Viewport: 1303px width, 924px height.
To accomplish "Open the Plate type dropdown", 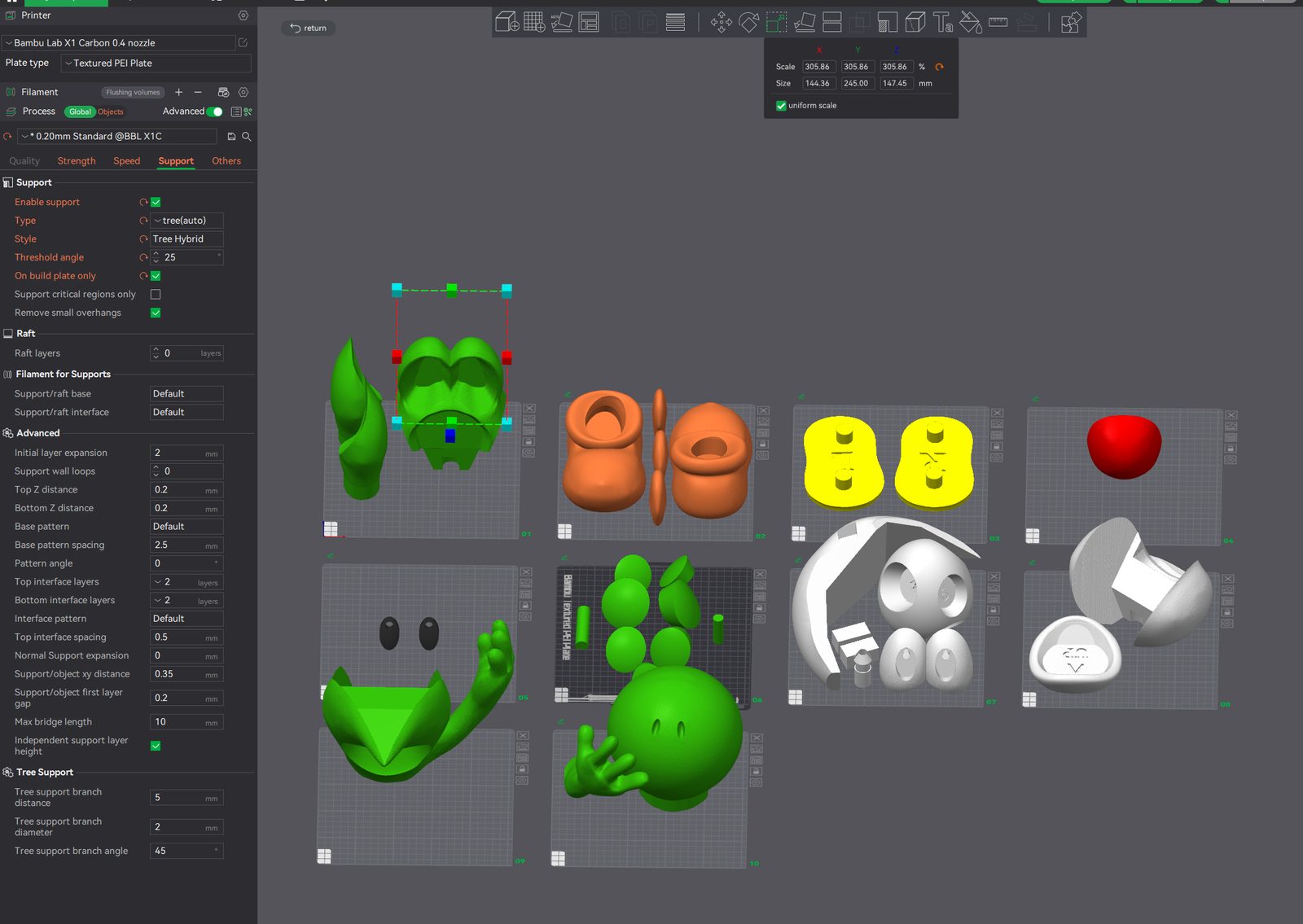I will coord(156,63).
